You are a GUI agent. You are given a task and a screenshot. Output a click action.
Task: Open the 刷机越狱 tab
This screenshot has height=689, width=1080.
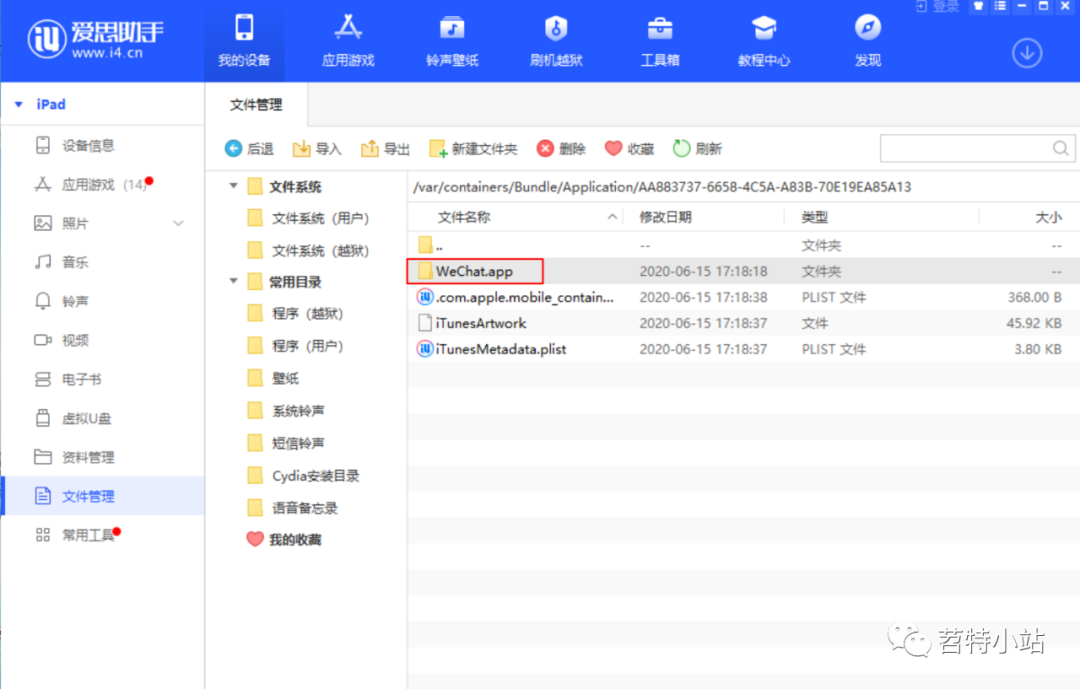(x=557, y=41)
